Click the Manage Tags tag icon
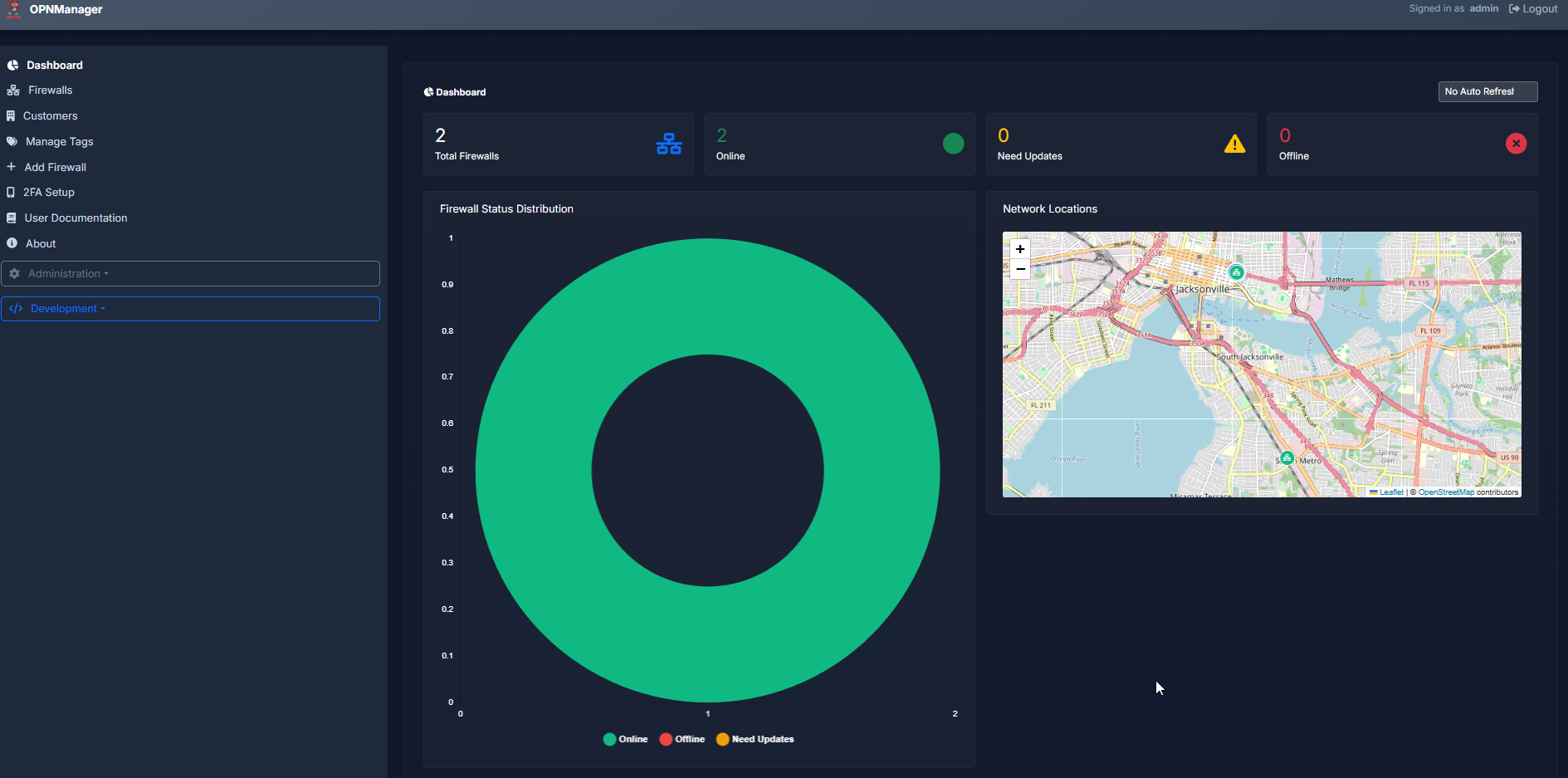This screenshot has height=778, width=1568. [x=12, y=141]
